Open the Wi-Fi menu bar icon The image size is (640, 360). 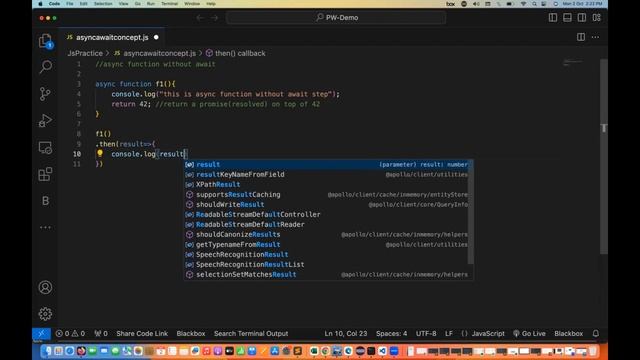click(x=523, y=4)
